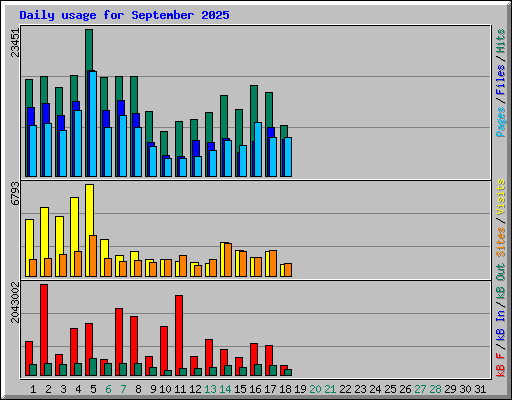Click the 'Pages' legend label
Screen dimensions: 512x400
pyautogui.click(x=501, y=122)
